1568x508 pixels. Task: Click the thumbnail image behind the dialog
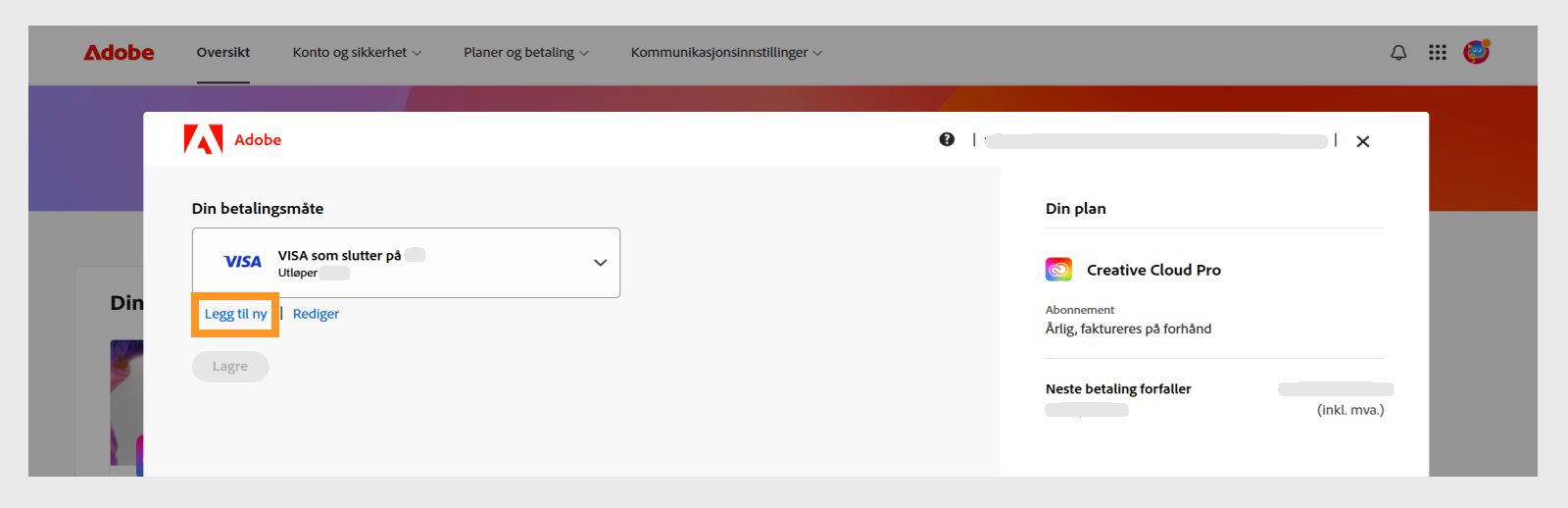point(126,402)
